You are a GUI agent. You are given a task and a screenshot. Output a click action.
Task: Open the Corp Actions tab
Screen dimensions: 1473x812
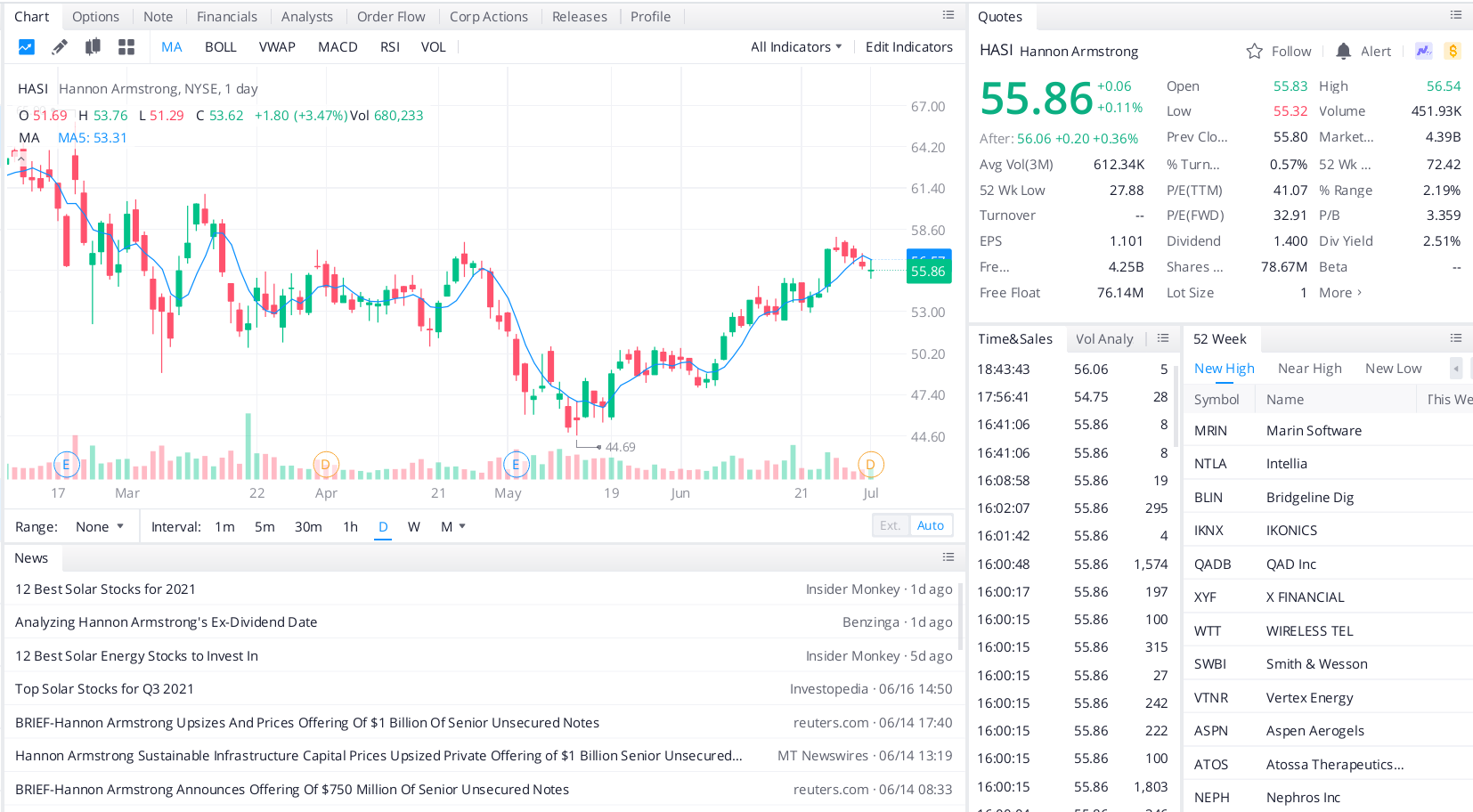pos(489,17)
